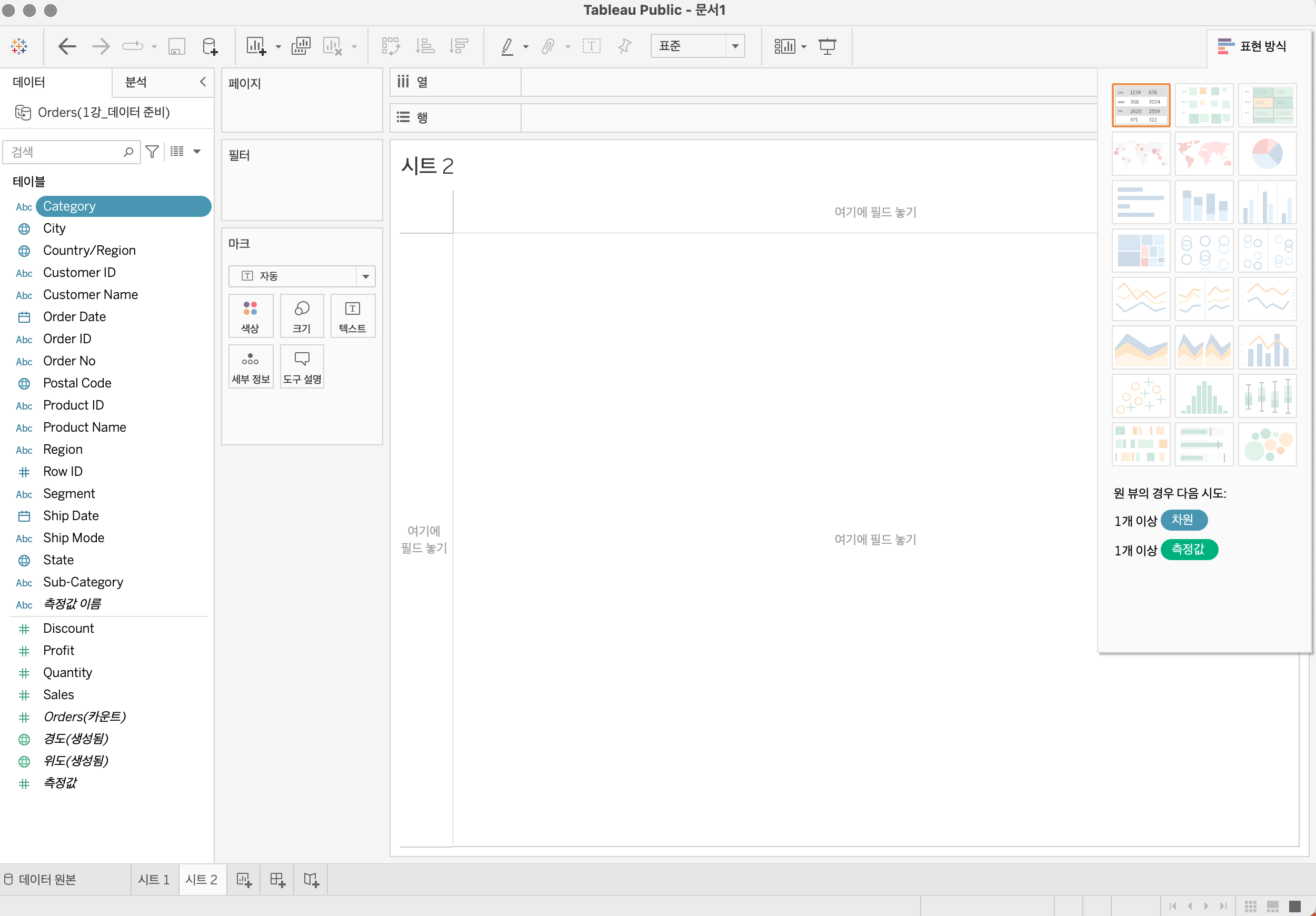
Task: Toggle the fix axes pin icon
Action: (624, 46)
